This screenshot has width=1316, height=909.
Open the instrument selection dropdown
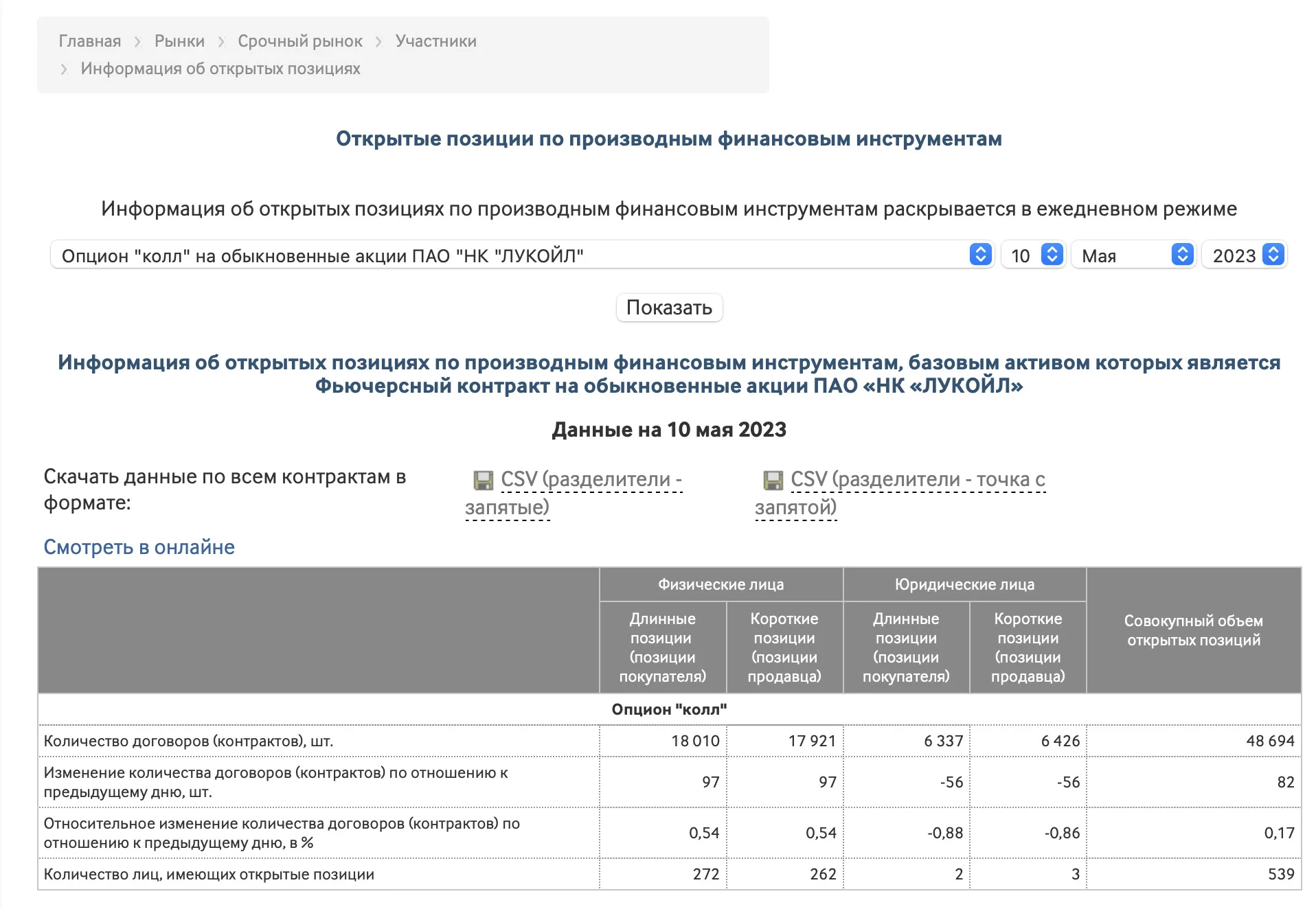pos(522,255)
